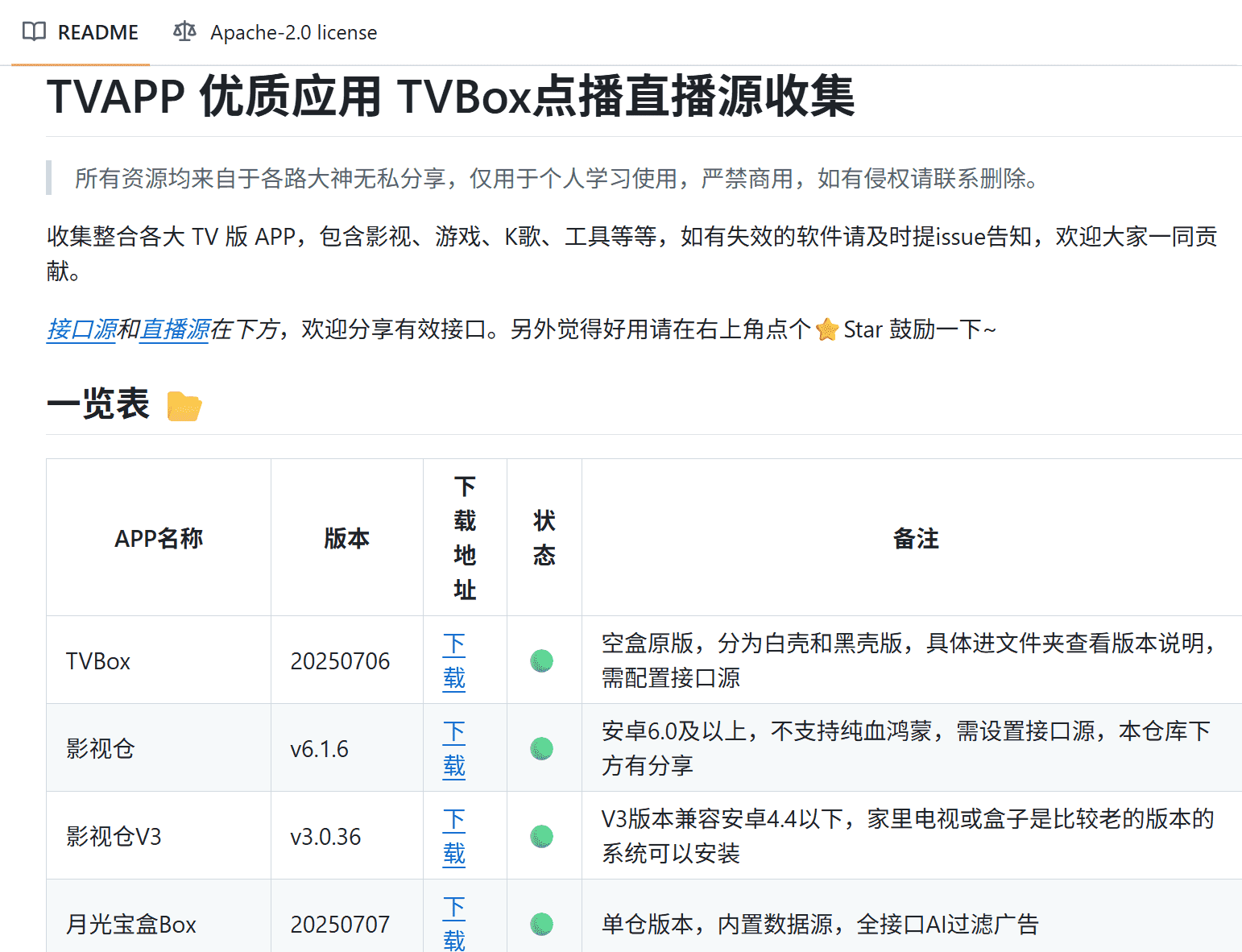This screenshot has width=1242, height=952.
Task: Select the version cell v6.1.6
Action: (x=347, y=748)
